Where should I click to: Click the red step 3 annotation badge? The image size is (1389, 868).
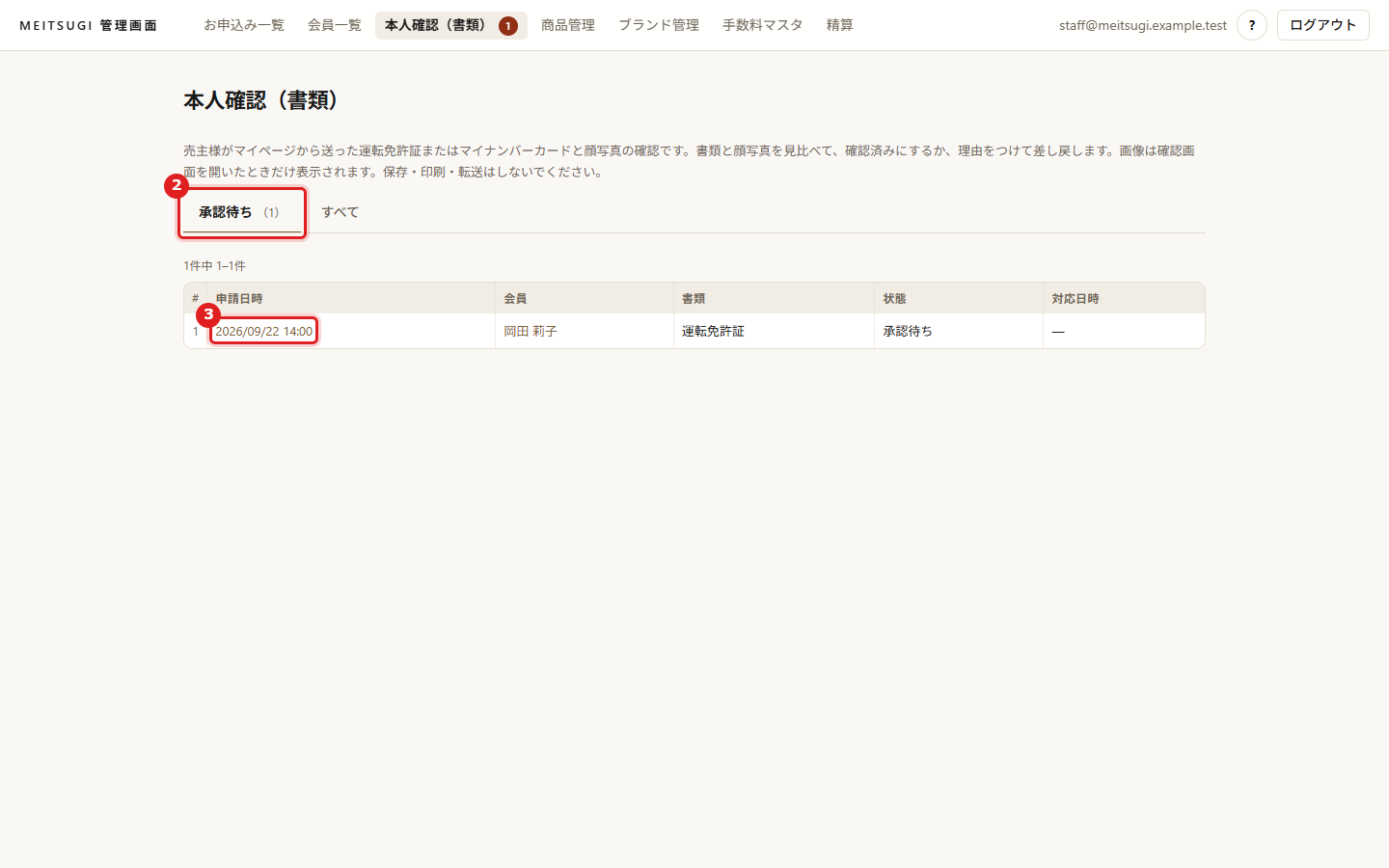[x=208, y=314]
